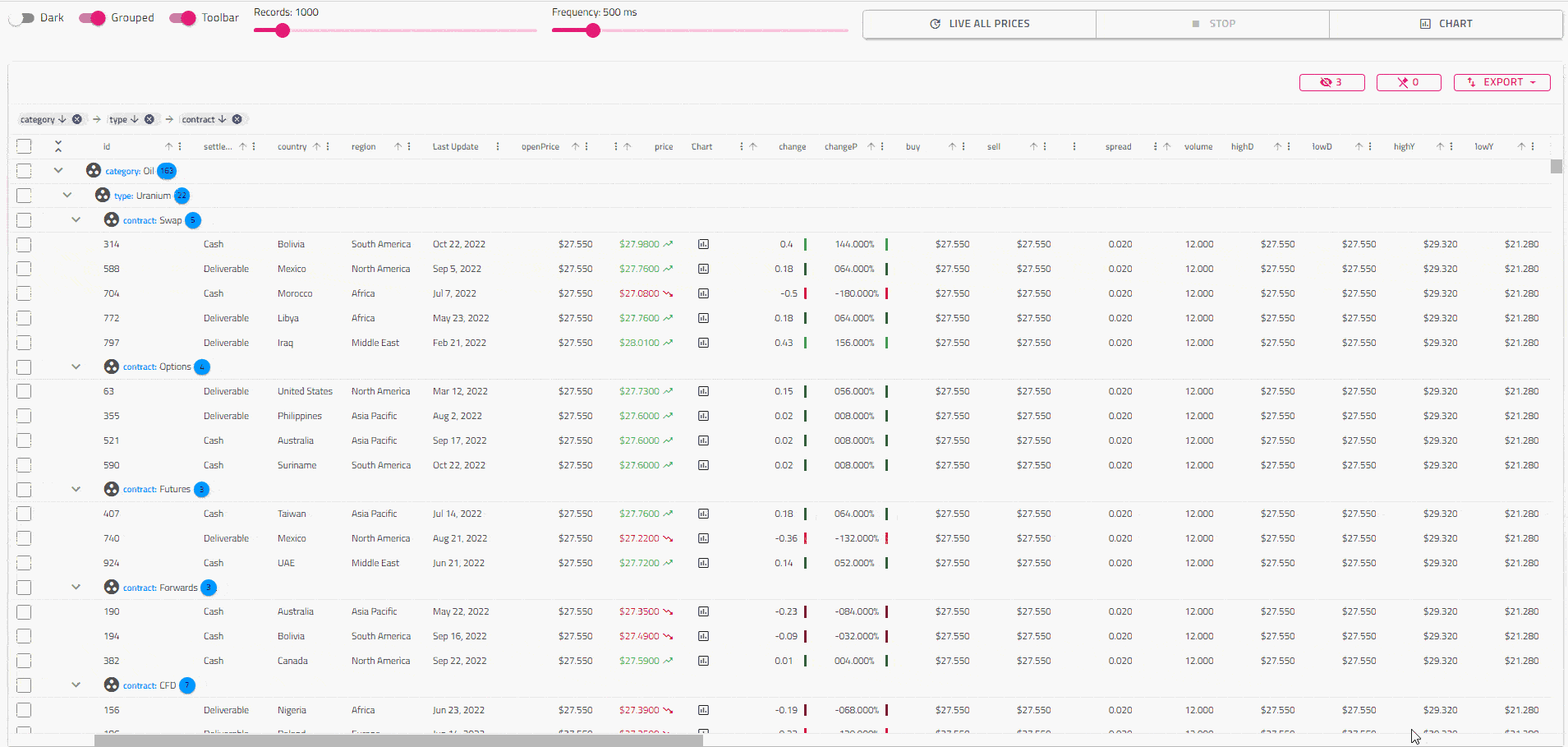Sort the id column ascending
The width and height of the screenshot is (1568, 747).
pos(169,146)
